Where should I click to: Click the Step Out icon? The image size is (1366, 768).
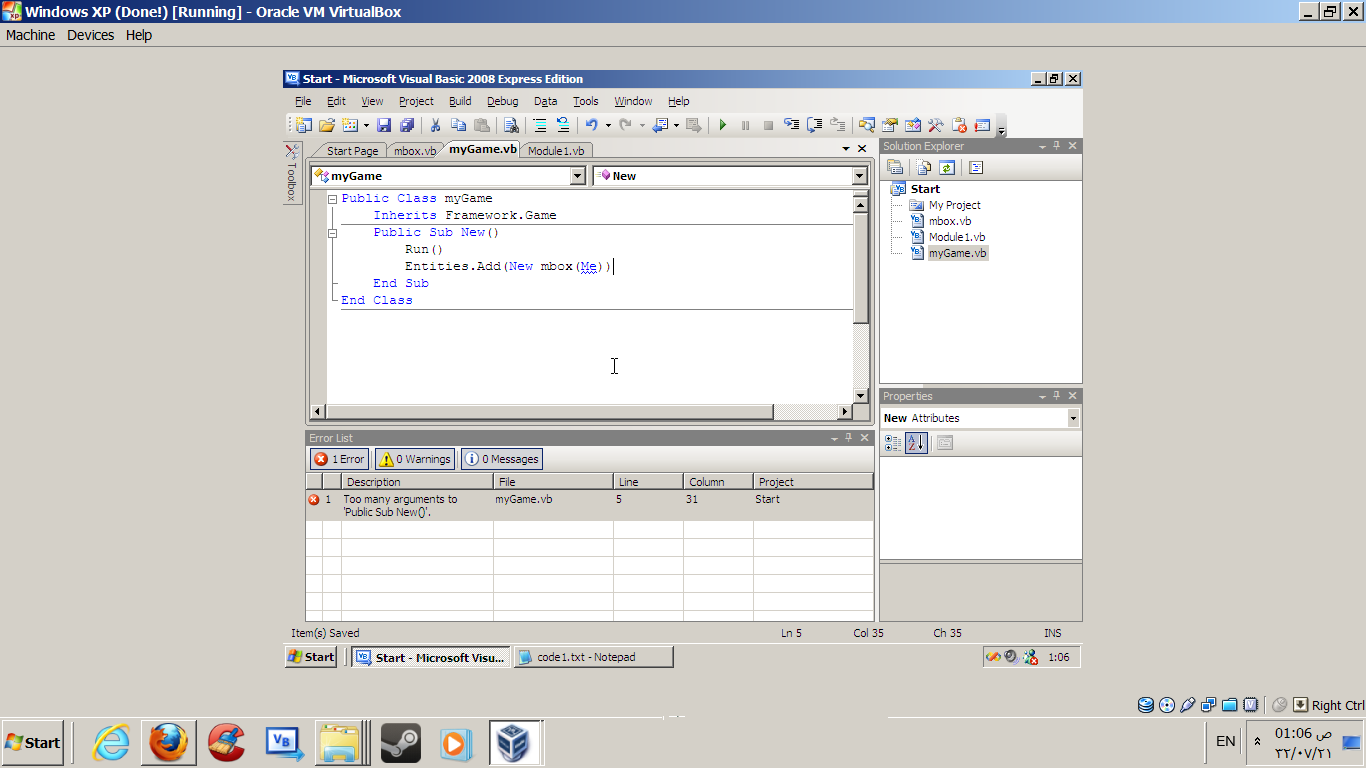click(838, 125)
